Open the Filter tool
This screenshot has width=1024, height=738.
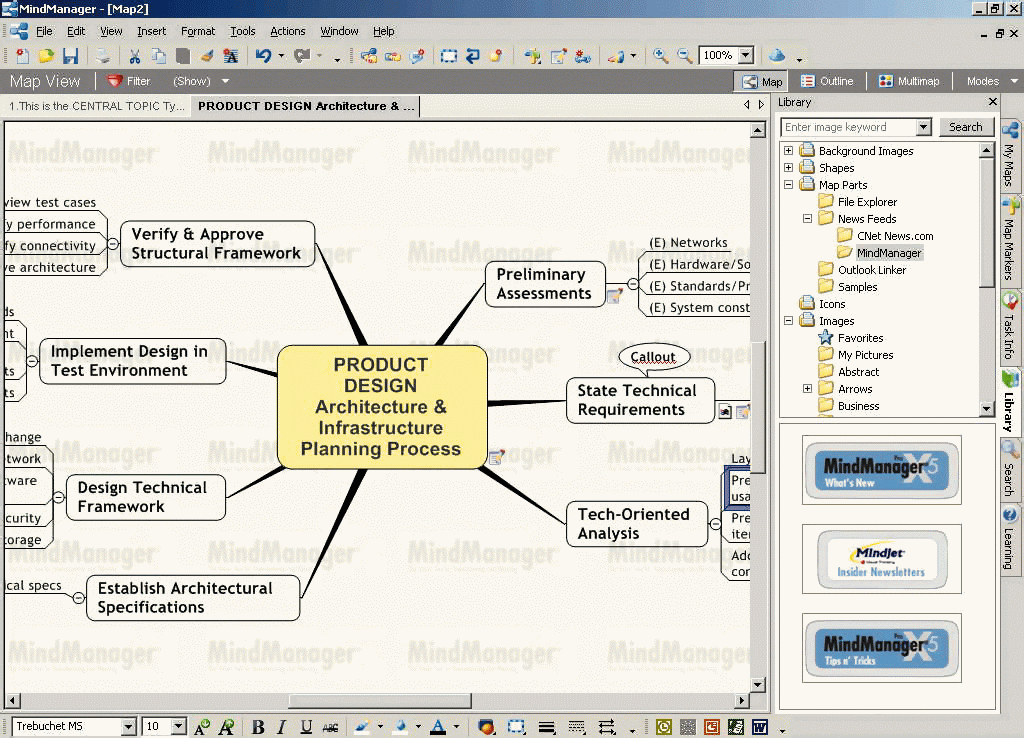(129, 81)
